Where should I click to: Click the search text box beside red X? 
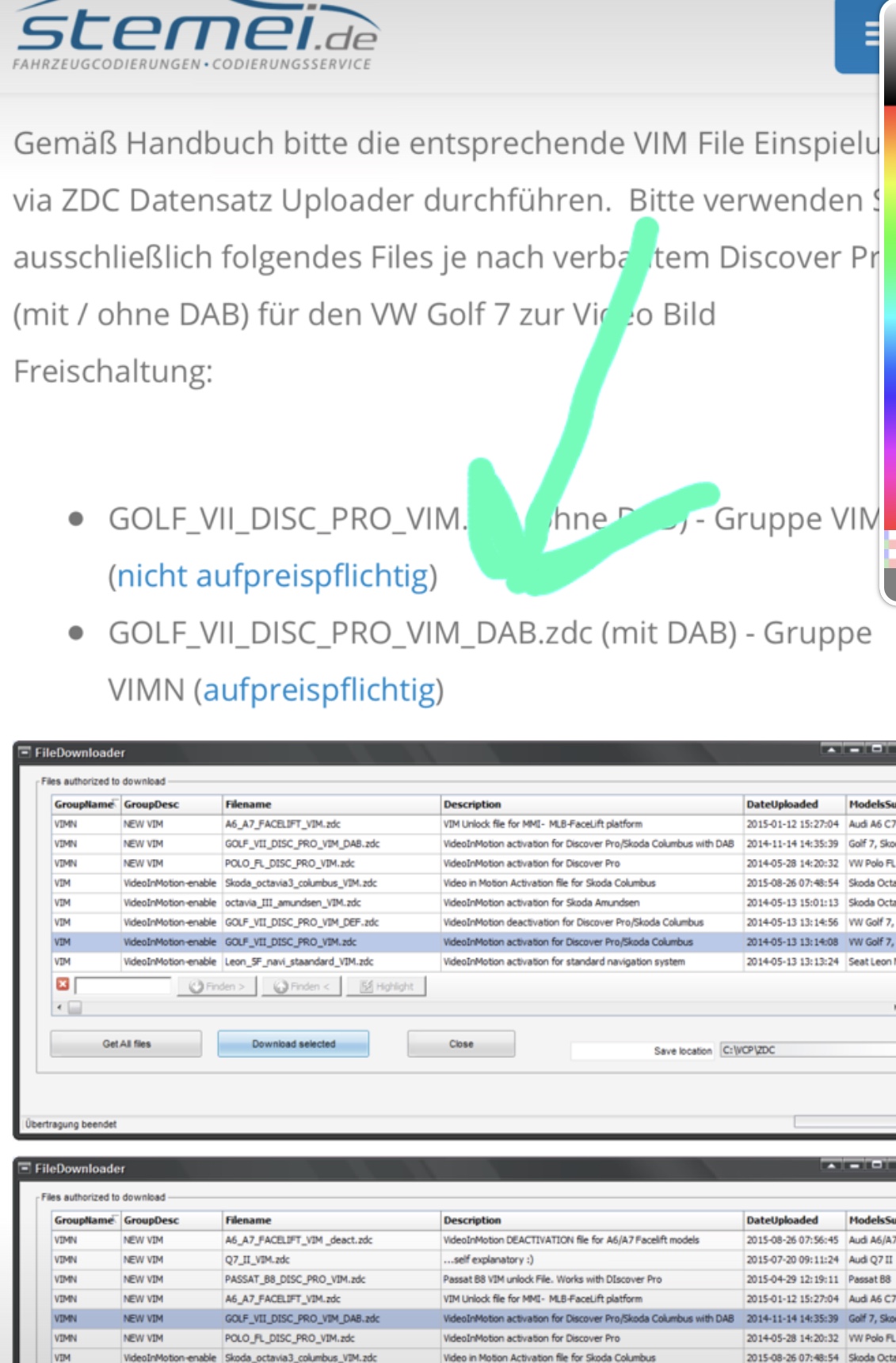(123, 986)
